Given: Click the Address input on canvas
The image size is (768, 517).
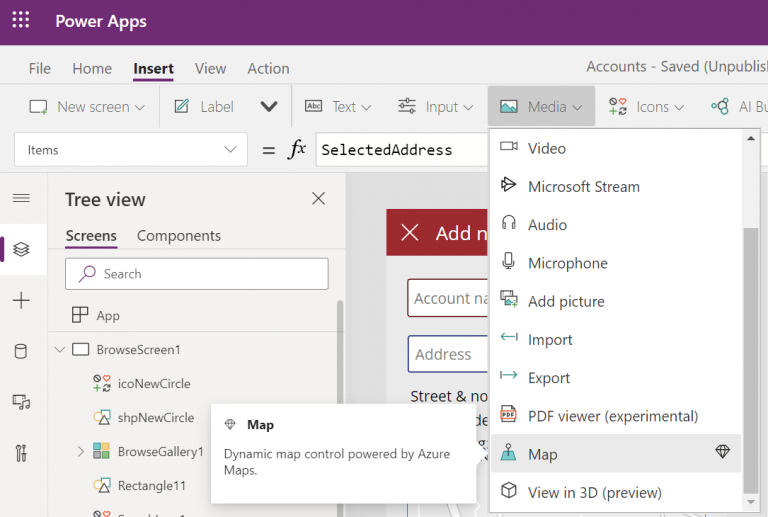Looking at the screenshot, I should (x=448, y=354).
